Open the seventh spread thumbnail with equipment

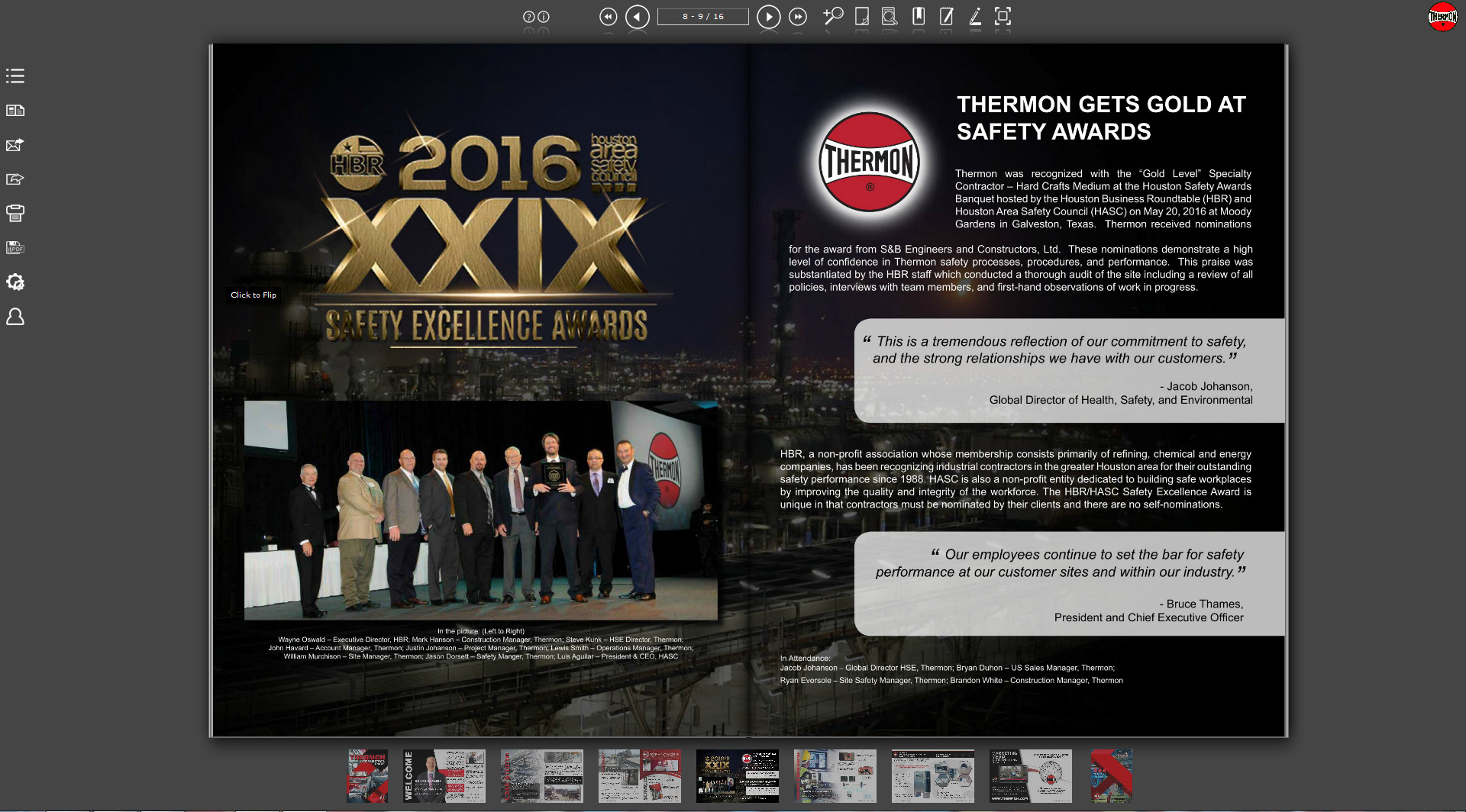pyautogui.click(x=932, y=776)
